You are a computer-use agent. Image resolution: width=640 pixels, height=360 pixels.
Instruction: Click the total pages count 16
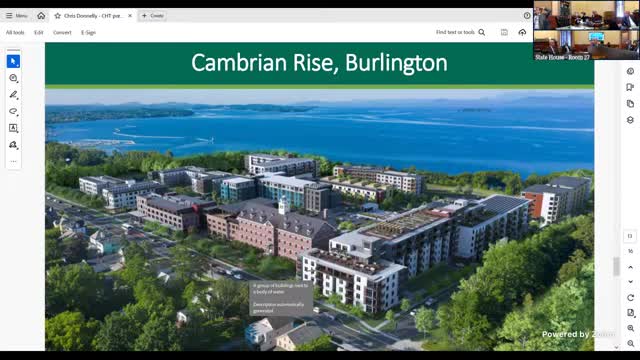coord(630,251)
